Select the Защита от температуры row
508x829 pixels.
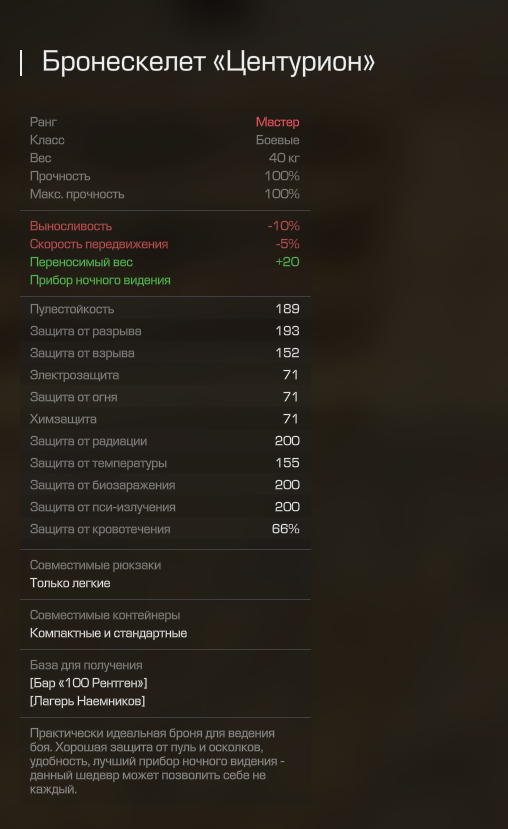point(165,463)
